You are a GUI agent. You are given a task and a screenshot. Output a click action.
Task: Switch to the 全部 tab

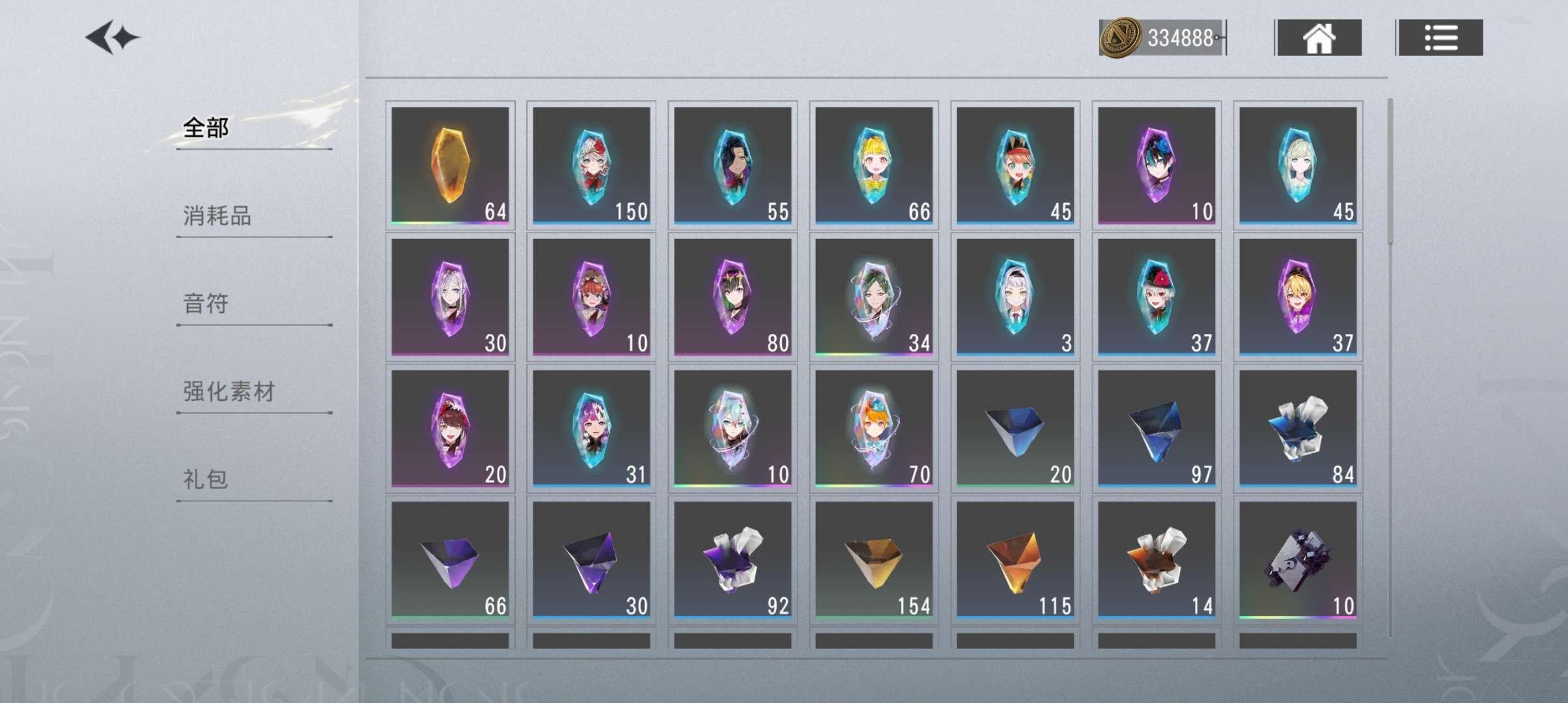pos(206,128)
